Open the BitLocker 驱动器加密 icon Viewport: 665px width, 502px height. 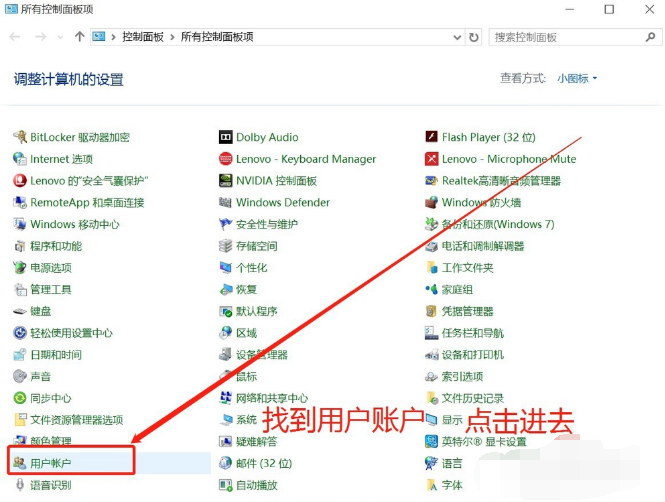click(x=20, y=137)
